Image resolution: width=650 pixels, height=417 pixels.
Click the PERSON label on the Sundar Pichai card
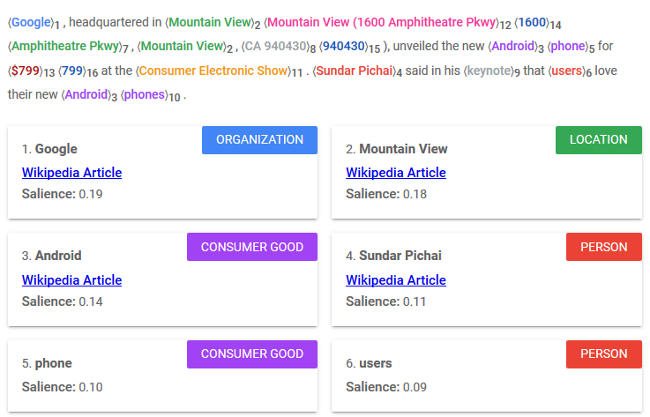[x=604, y=247]
